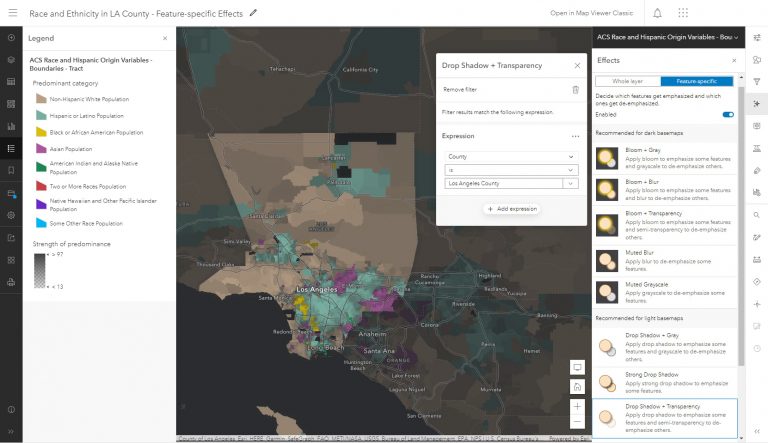Click Open in Map Viewer Classic link
Screen dimensions: 768x443
pos(591,13)
